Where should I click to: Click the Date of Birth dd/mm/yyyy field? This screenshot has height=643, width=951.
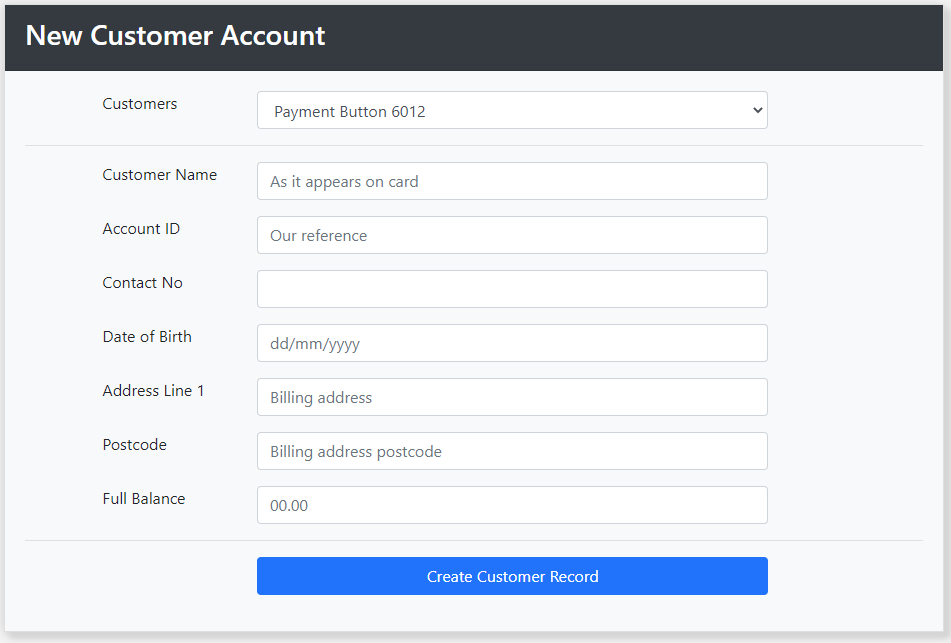[x=512, y=343]
